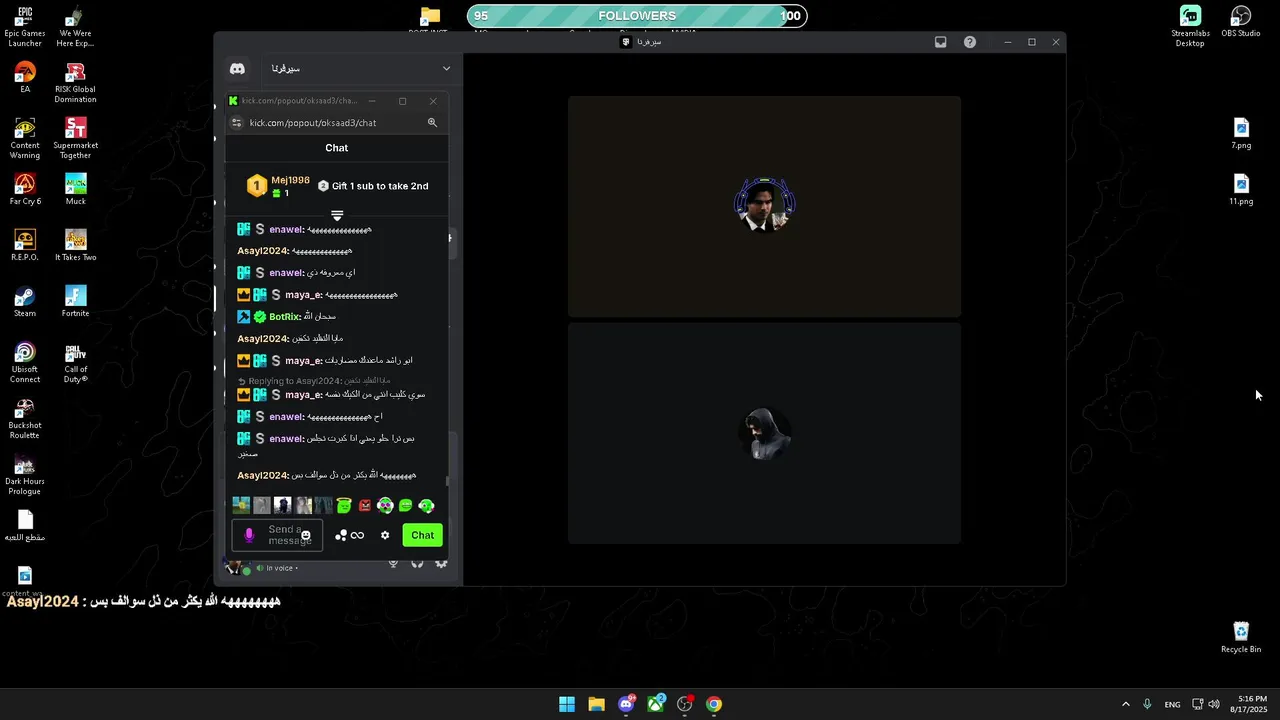1280x720 pixels.
Task: Click Discord user avatar in voice panel
Action: point(236,567)
